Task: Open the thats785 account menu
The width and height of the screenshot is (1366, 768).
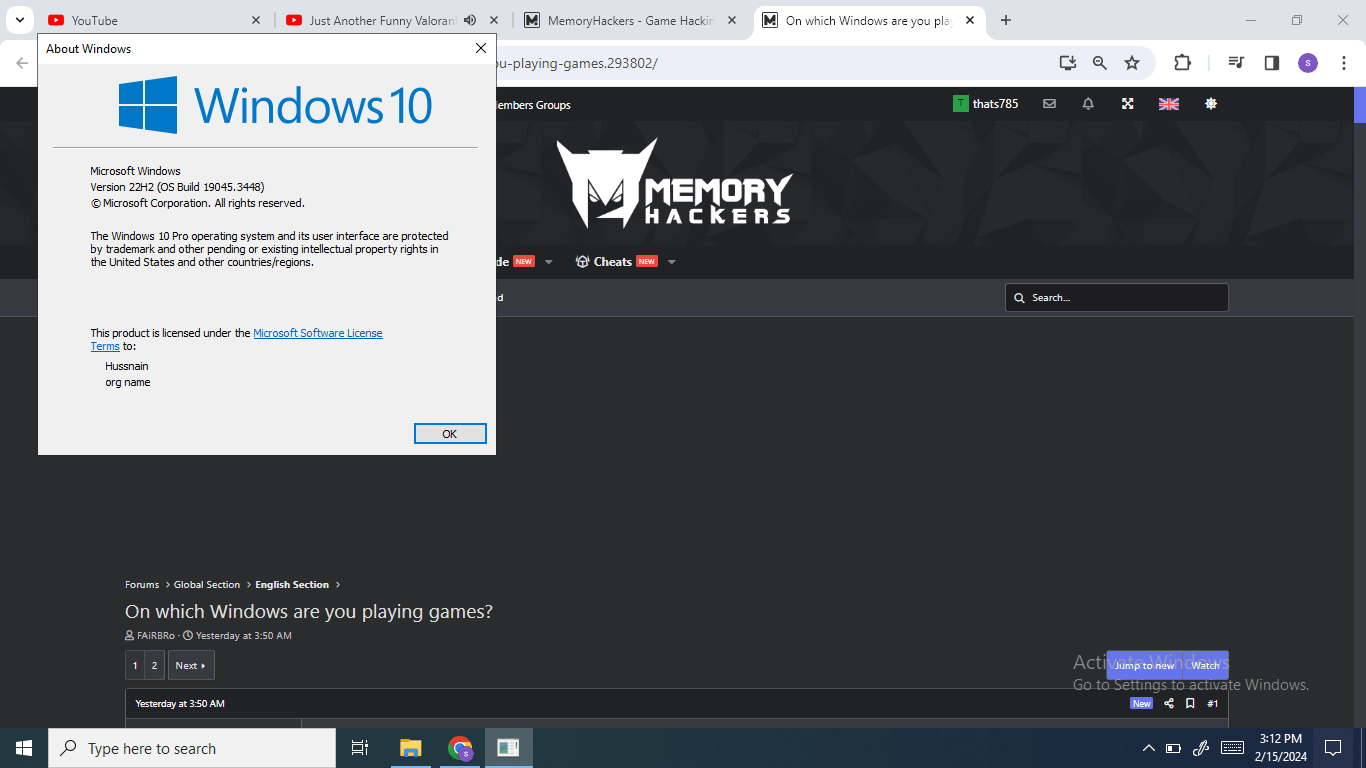Action: pos(986,104)
